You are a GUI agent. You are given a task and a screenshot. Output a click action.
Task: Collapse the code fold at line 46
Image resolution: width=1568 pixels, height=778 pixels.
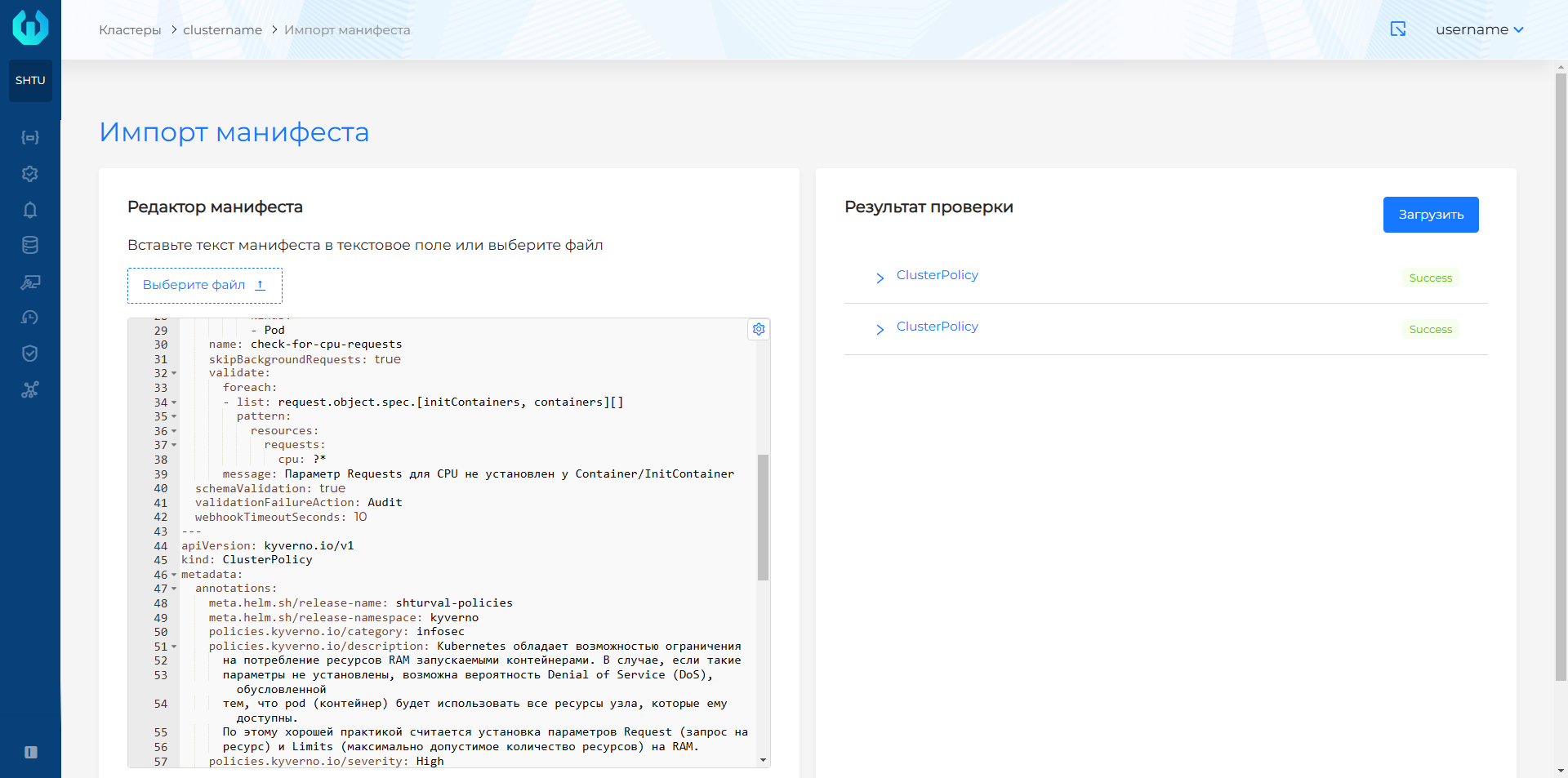click(x=174, y=575)
